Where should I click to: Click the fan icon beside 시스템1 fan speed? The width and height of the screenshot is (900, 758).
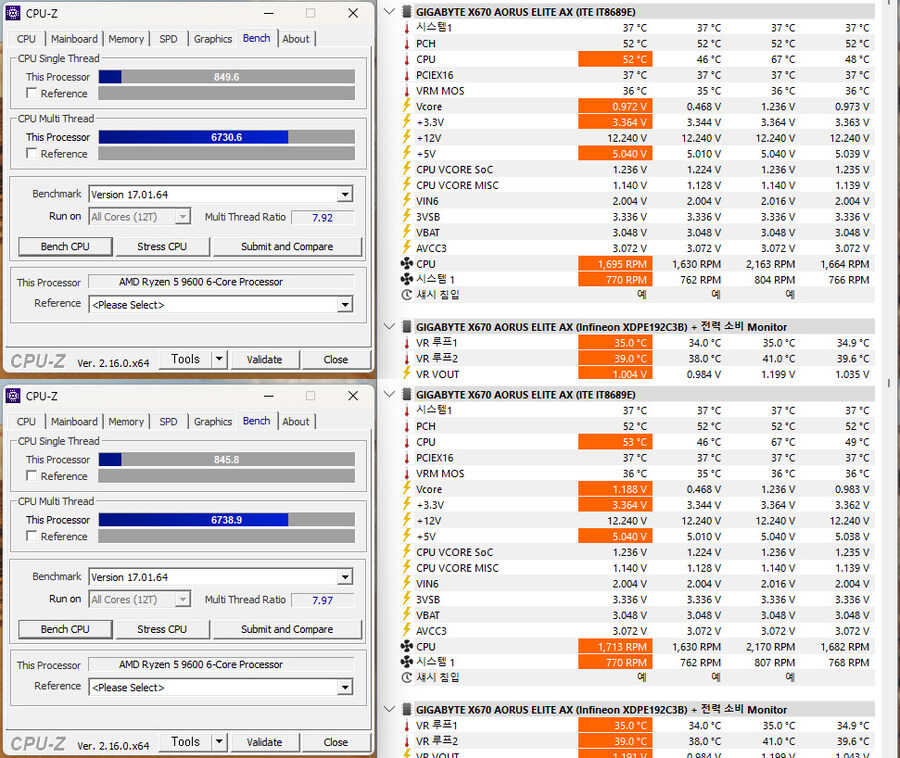(404, 280)
